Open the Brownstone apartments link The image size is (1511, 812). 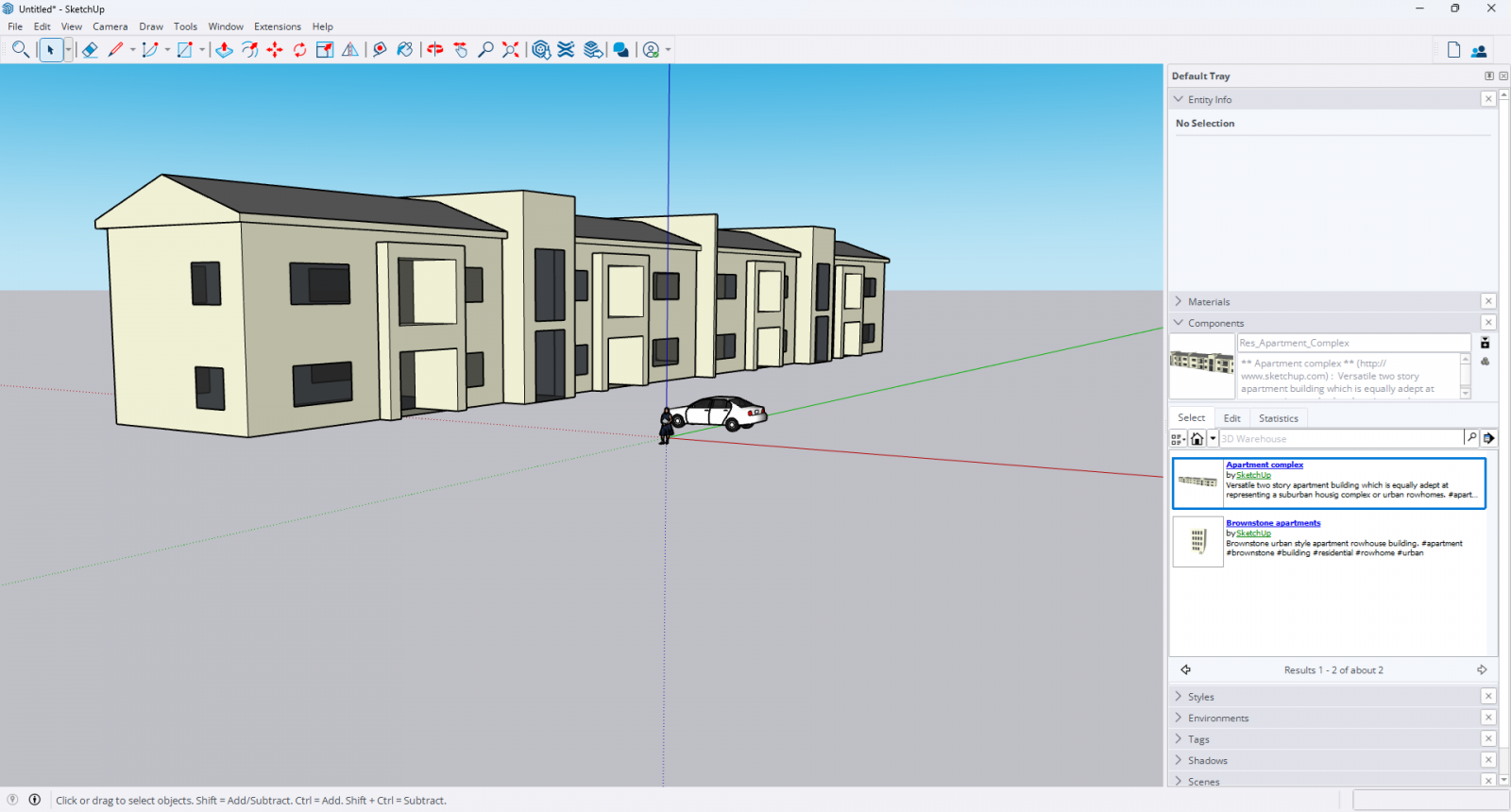click(1273, 523)
